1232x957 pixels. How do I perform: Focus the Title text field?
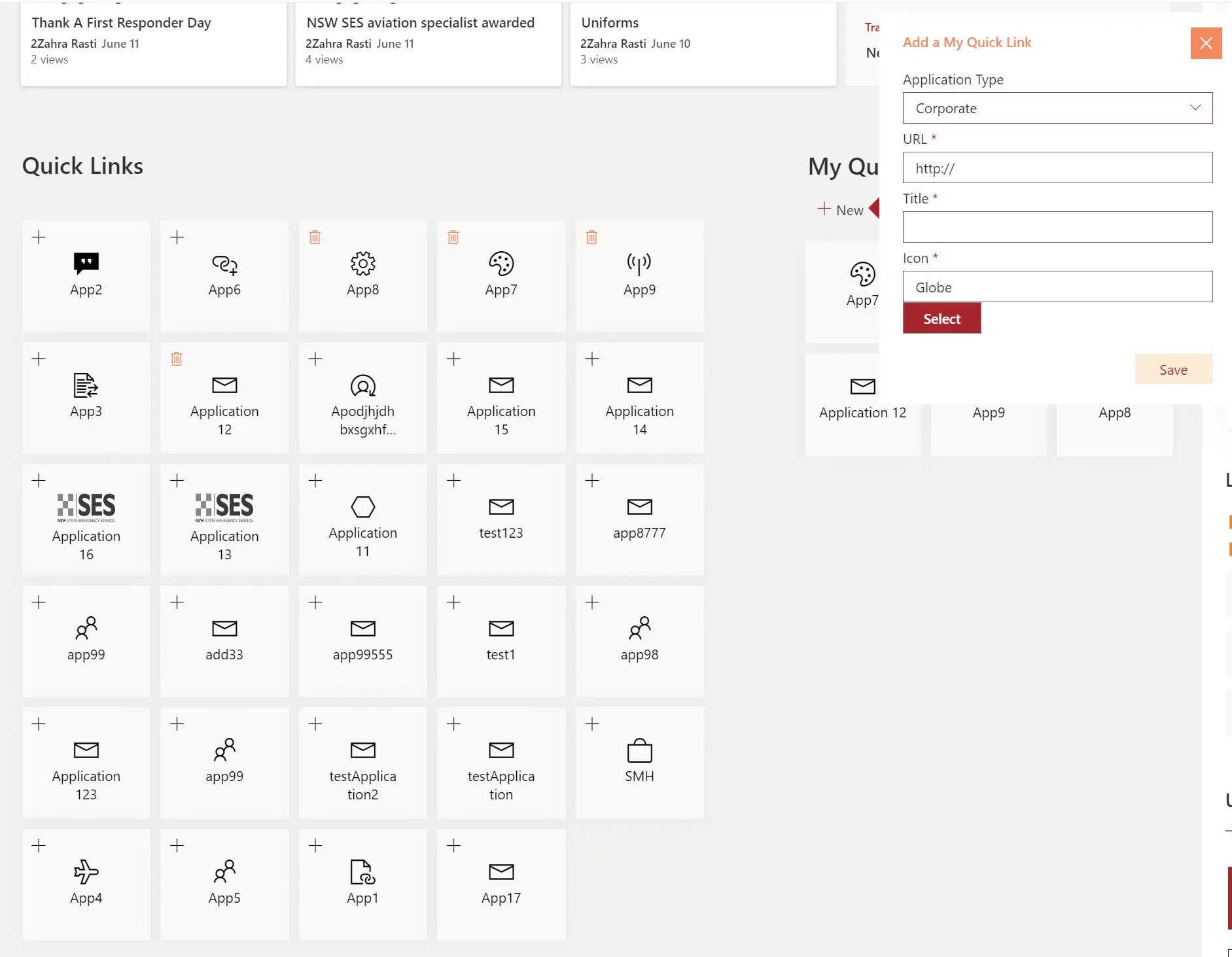(x=1057, y=228)
